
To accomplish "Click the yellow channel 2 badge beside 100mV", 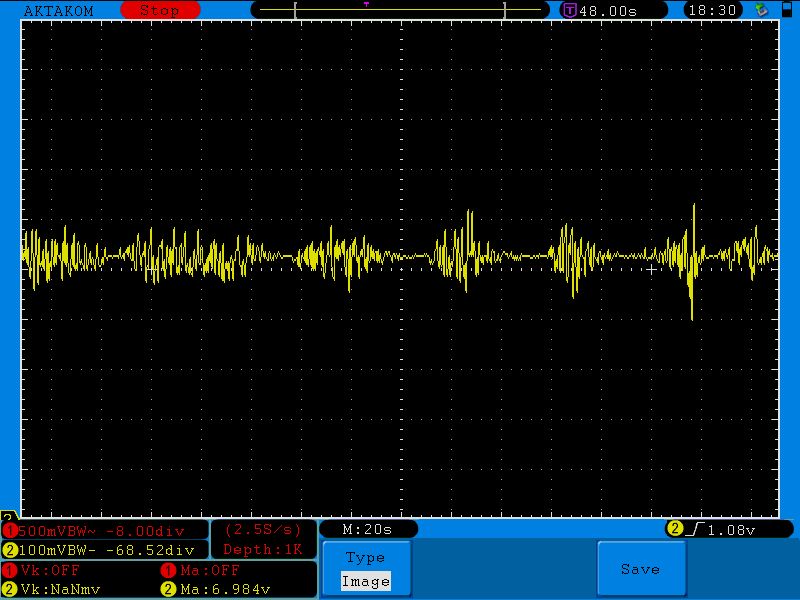I will pos(10,551).
